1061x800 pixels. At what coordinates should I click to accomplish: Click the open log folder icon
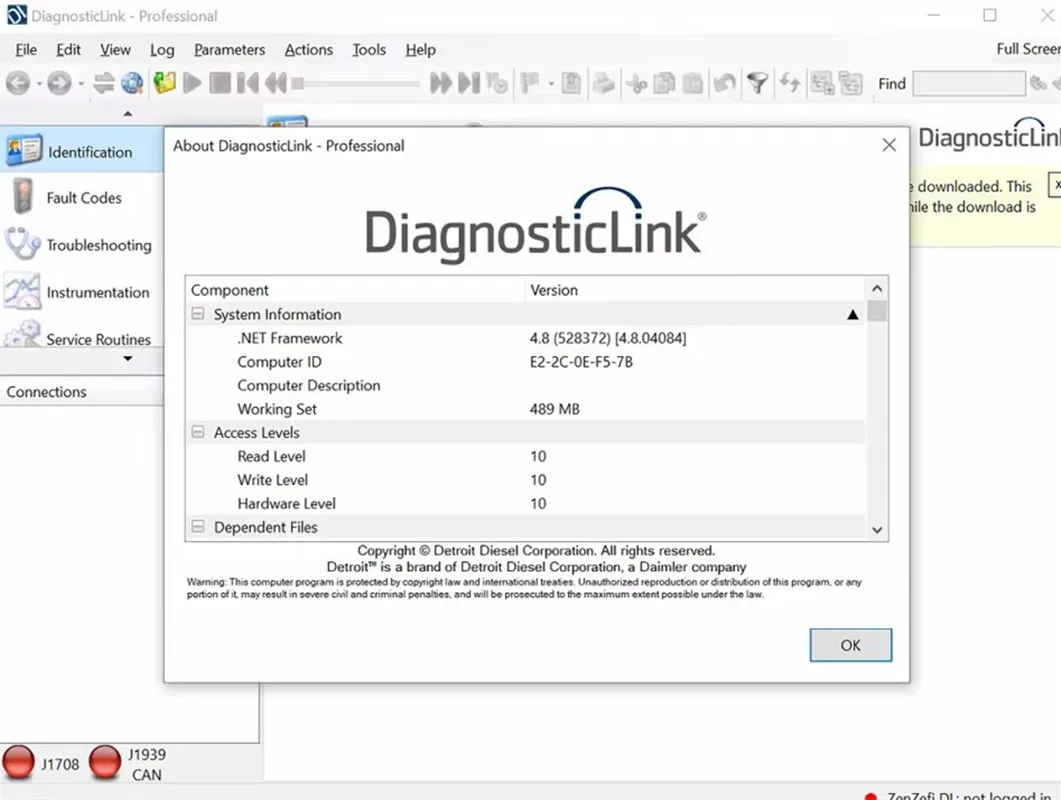[x=164, y=83]
